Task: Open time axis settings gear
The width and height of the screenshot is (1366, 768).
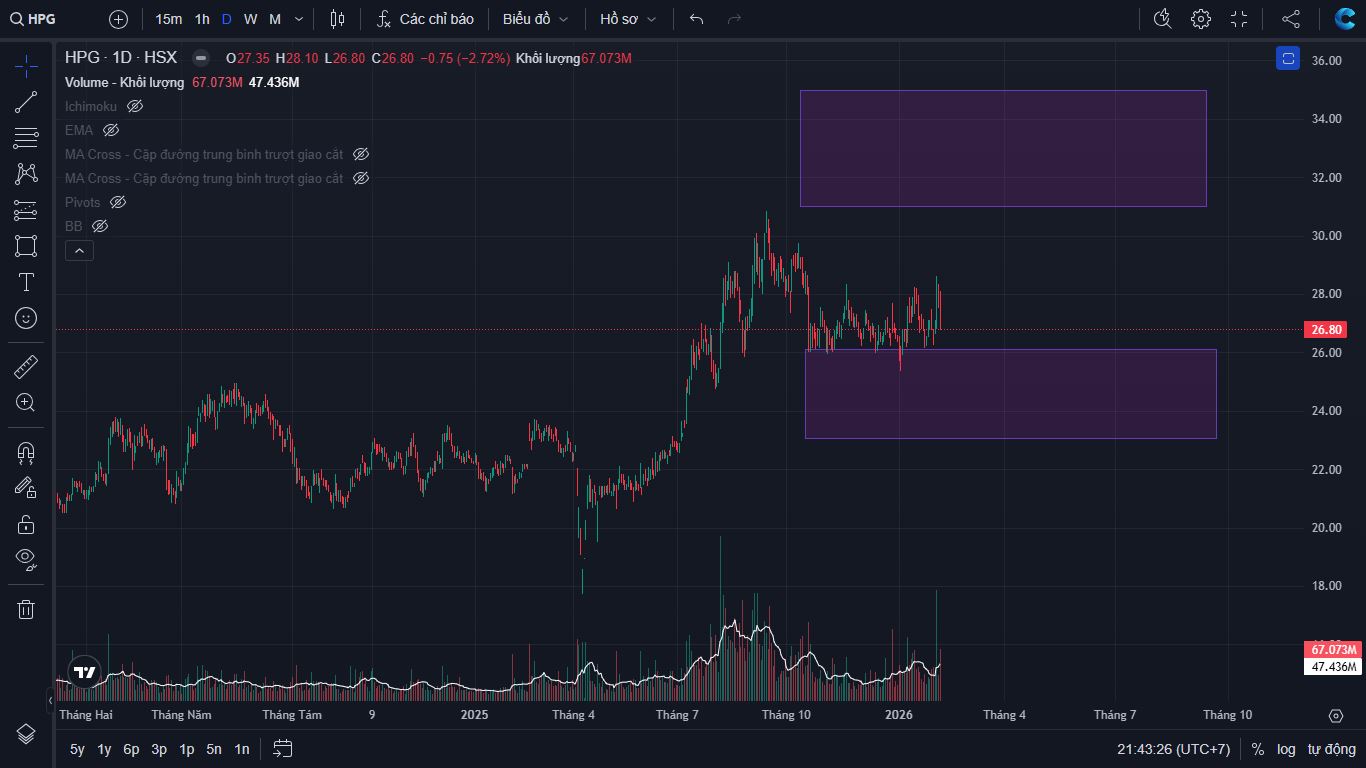Action: click(1335, 715)
